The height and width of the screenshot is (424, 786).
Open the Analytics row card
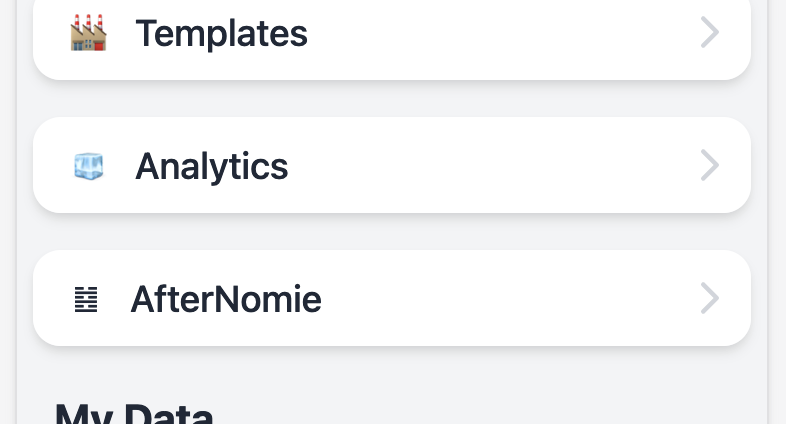(392, 165)
